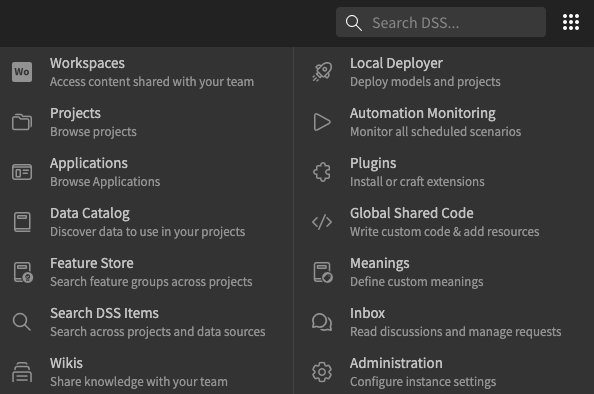Screen dimensions: 594x394
Task: Click 'Browse projects' description
Action: click(x=93, y=132)
